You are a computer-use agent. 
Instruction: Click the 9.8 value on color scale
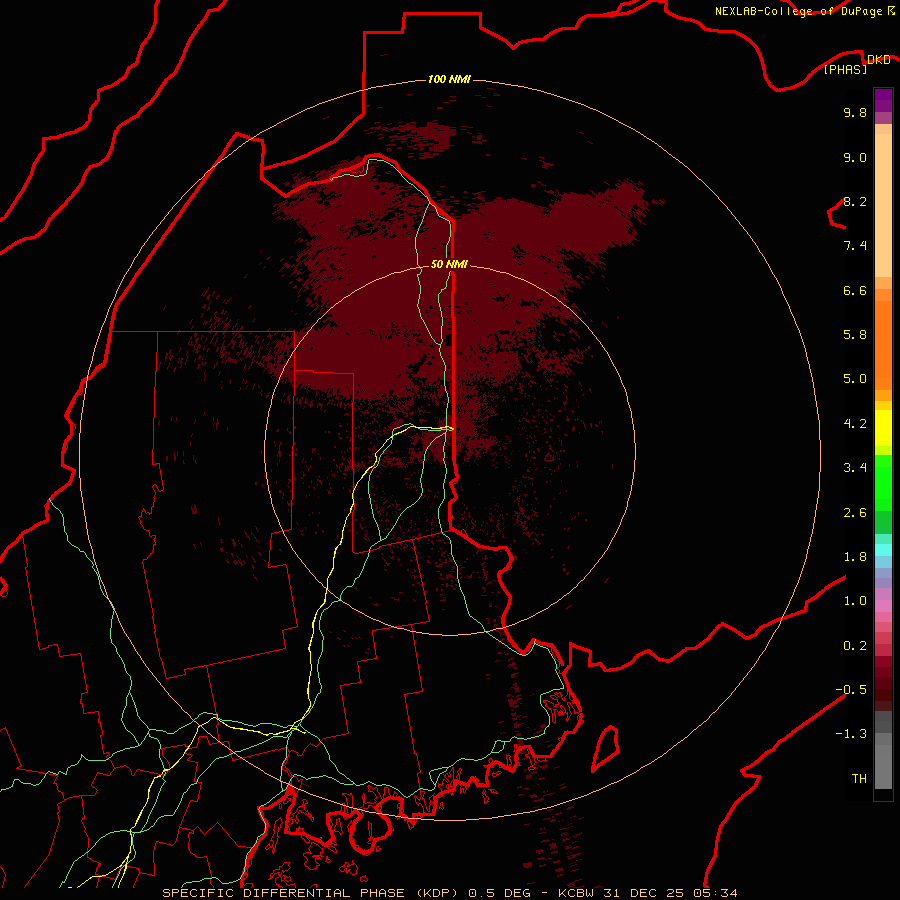(x=855, y=112)
